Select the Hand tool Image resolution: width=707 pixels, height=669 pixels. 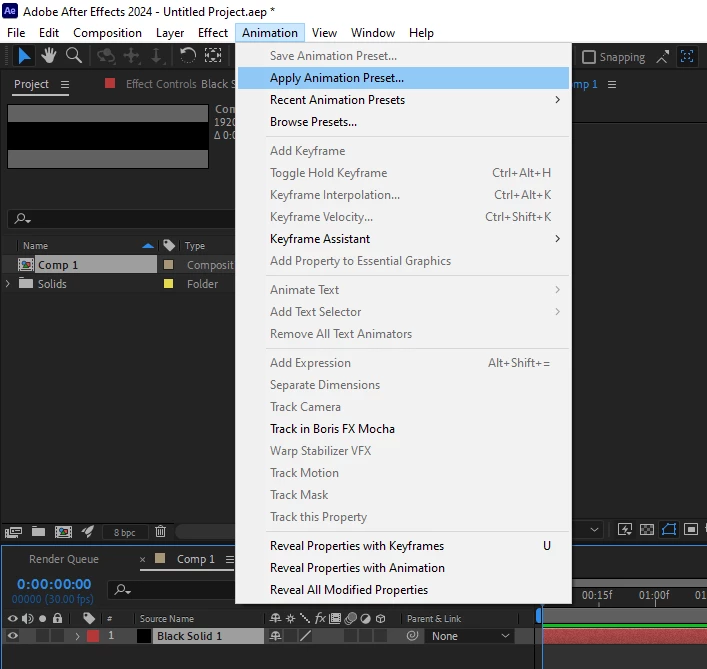pos(49,56)
